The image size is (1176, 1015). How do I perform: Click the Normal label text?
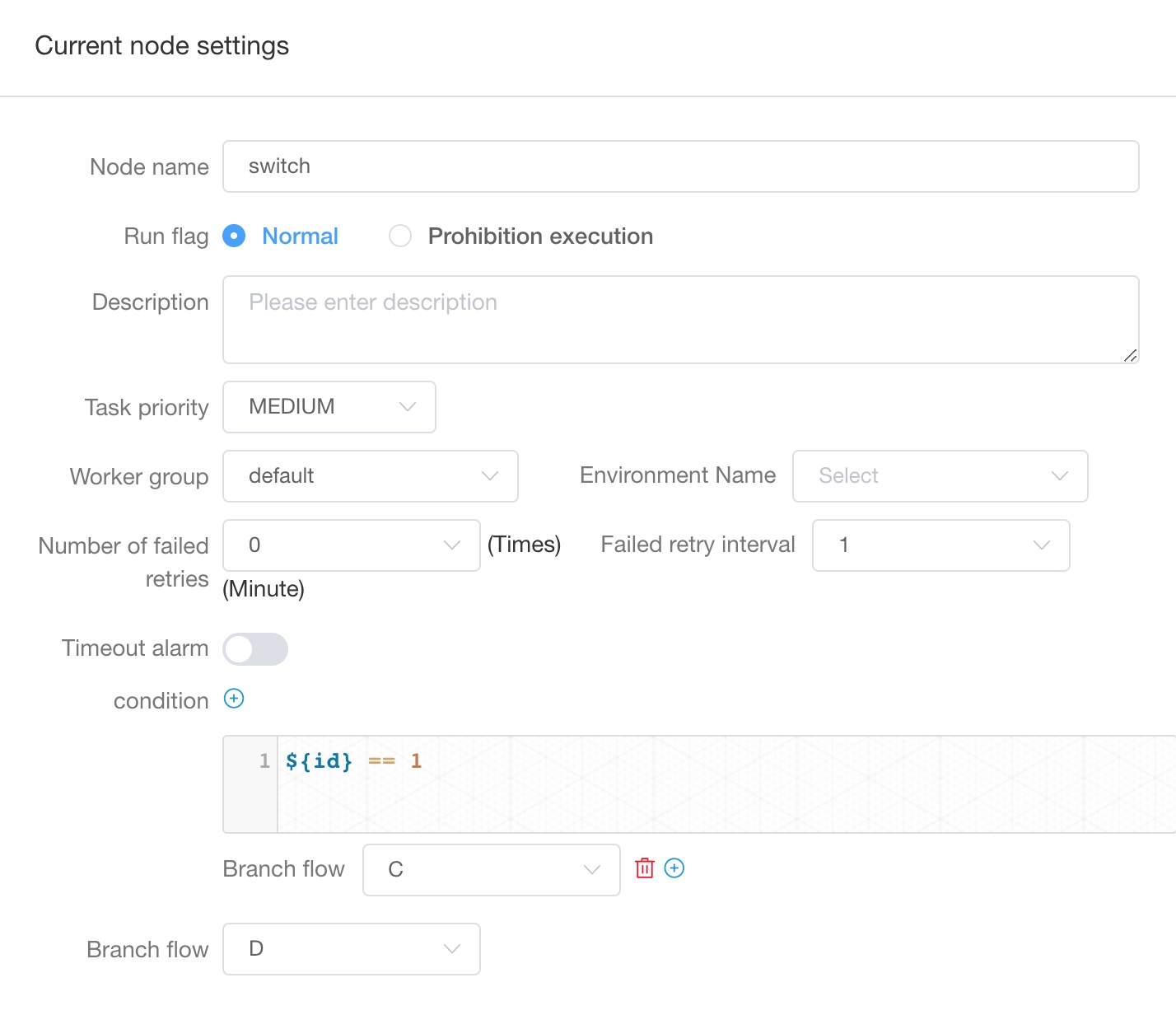[300, 236]
